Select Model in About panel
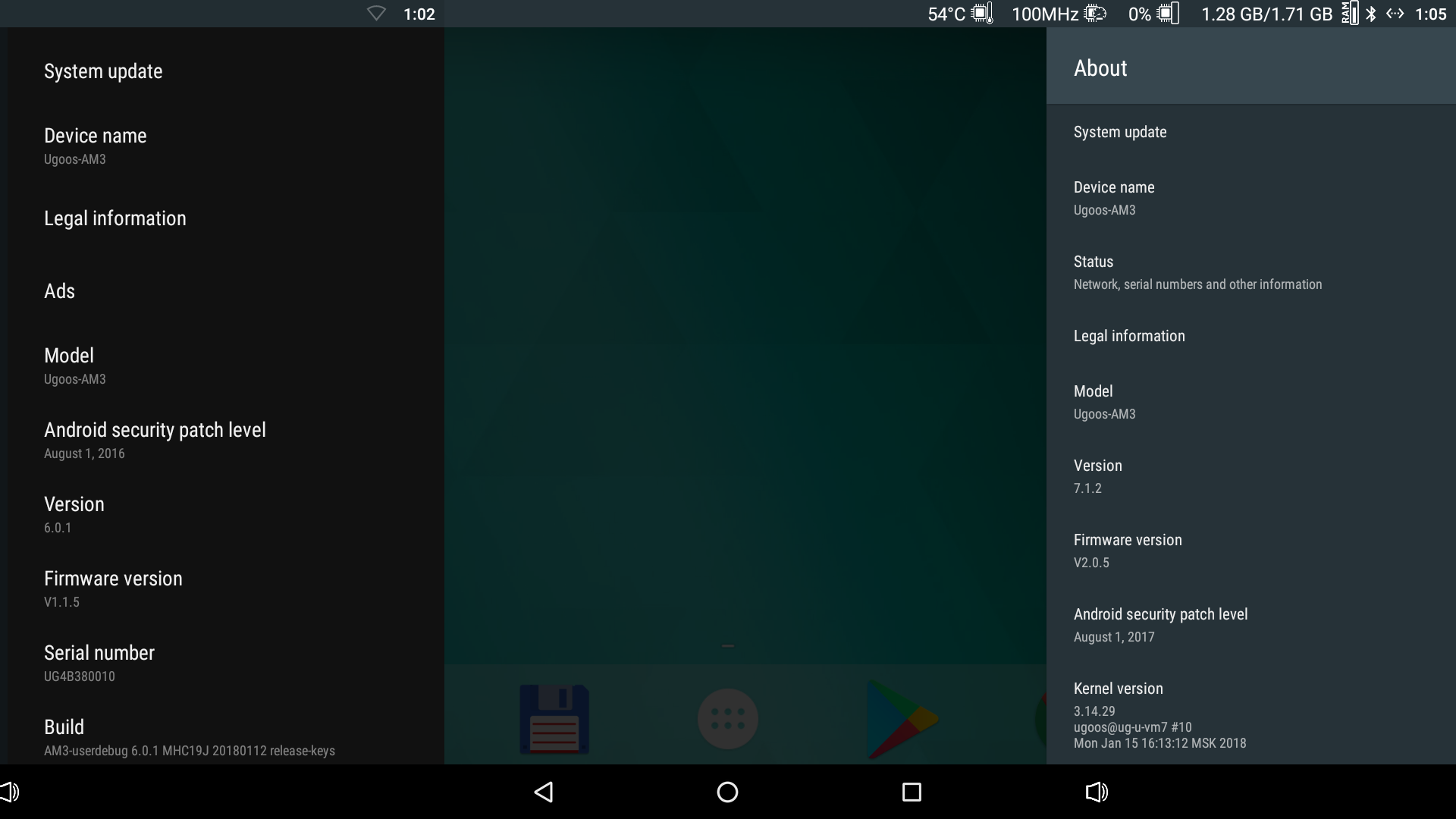Image resolution: width=1456 pixels, height=819 pixels. (1251, 402)
